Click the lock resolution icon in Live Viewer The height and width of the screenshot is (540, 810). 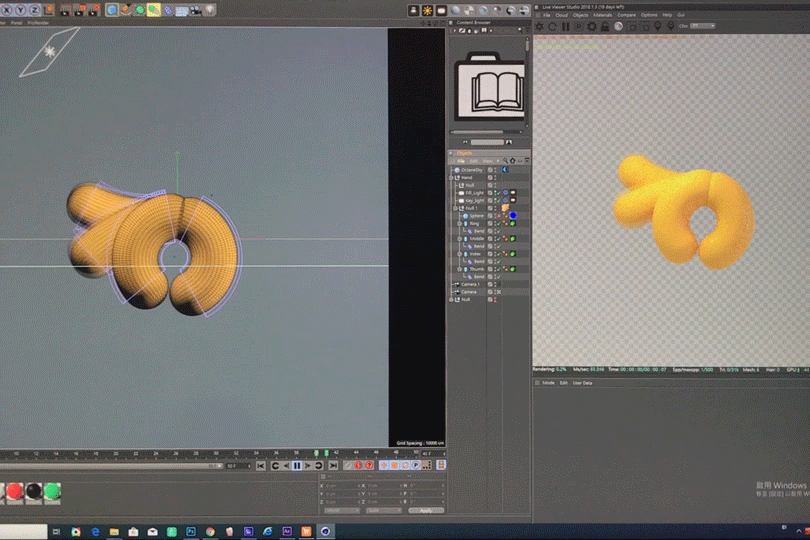(x=604, y=26)
